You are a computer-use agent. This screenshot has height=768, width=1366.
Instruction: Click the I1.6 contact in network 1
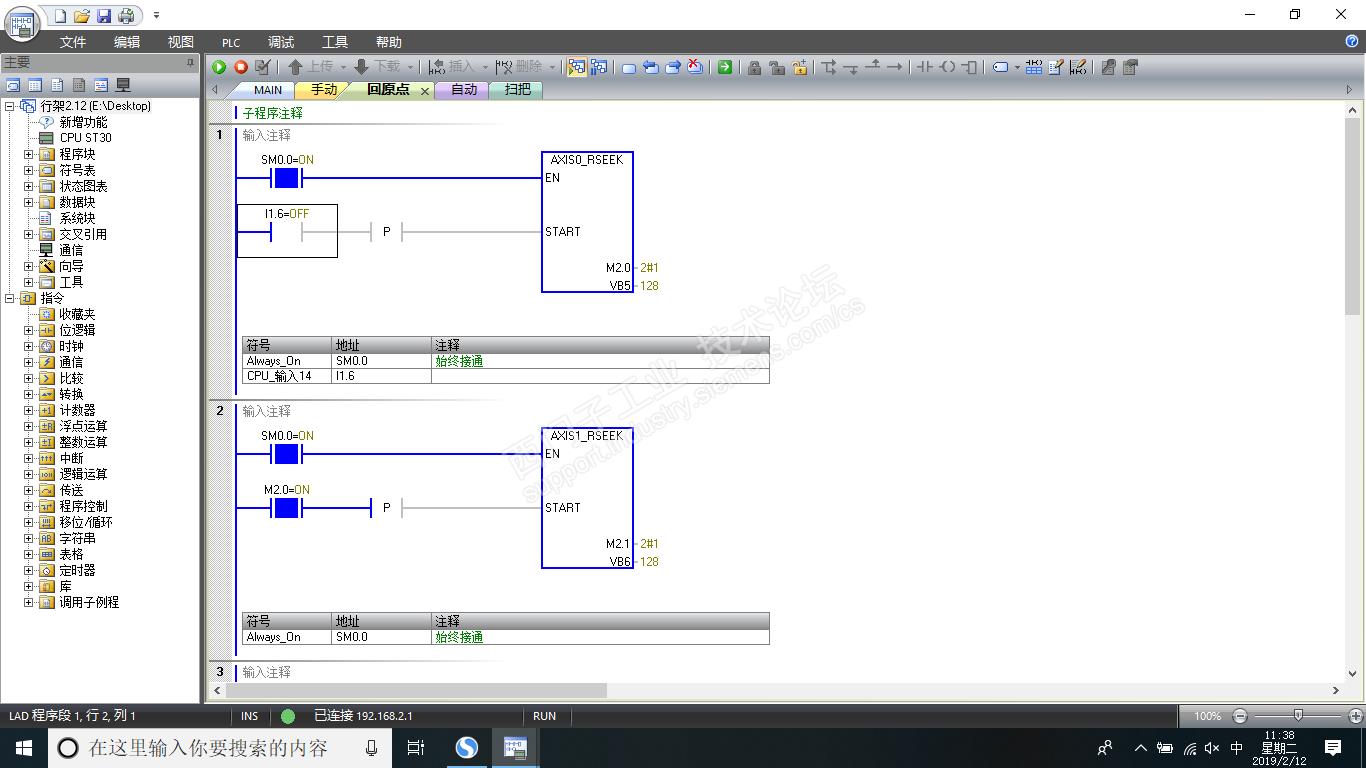[287, 231]
